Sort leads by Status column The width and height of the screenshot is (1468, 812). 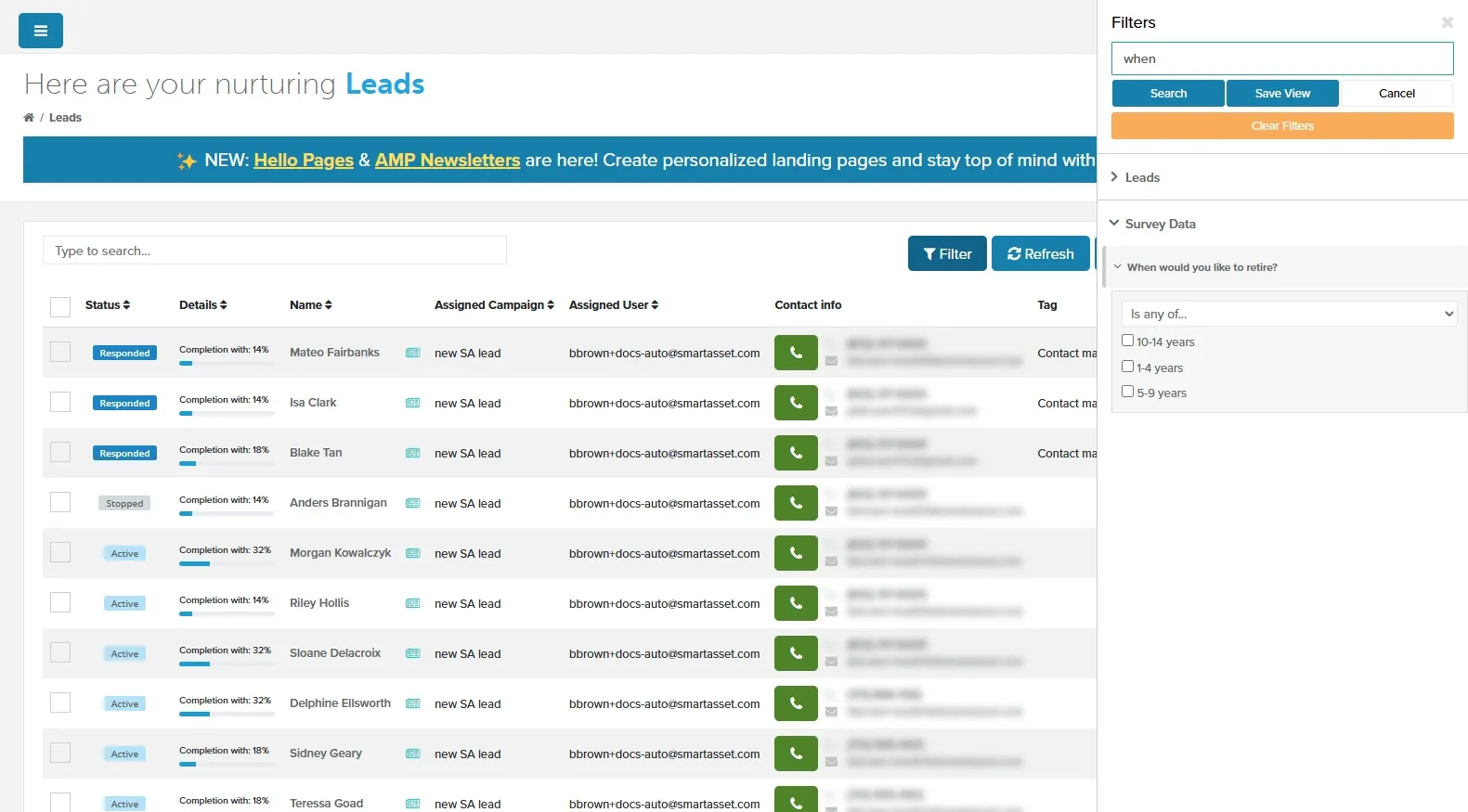(108, 305)
